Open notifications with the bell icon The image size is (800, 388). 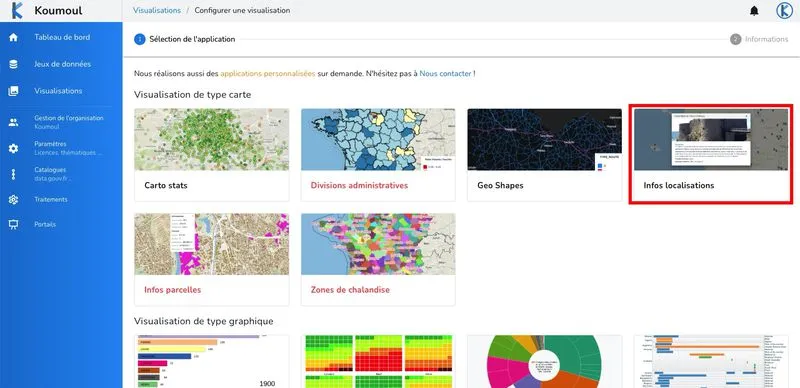(x=754, y=11)
